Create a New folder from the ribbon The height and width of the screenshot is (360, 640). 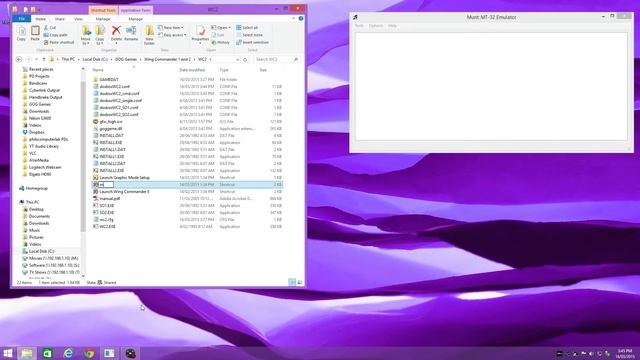149,35
